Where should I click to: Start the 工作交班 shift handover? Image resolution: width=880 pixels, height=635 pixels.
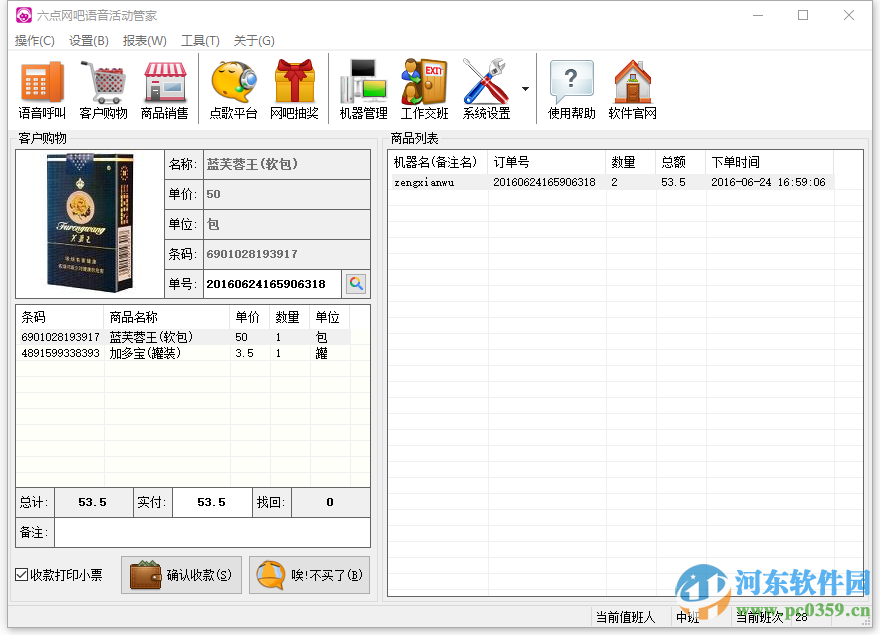tap(423, 87)
